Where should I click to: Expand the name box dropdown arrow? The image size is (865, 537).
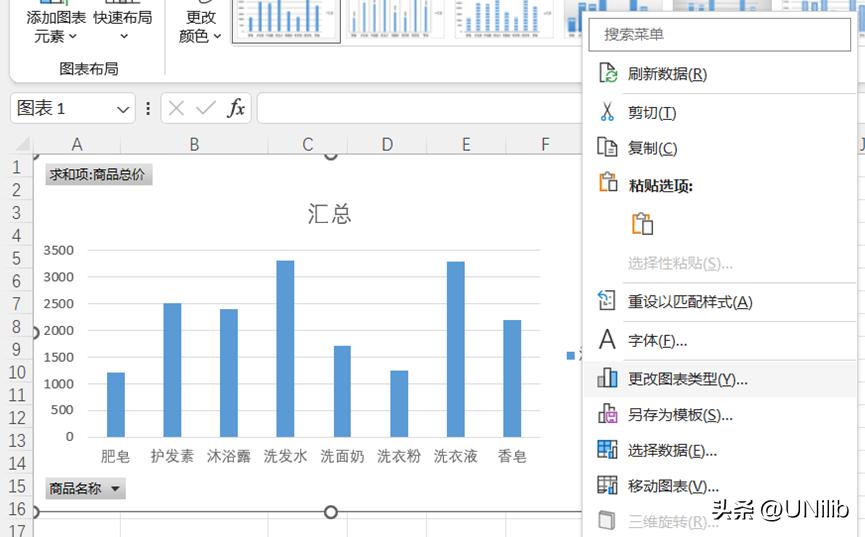123,109
